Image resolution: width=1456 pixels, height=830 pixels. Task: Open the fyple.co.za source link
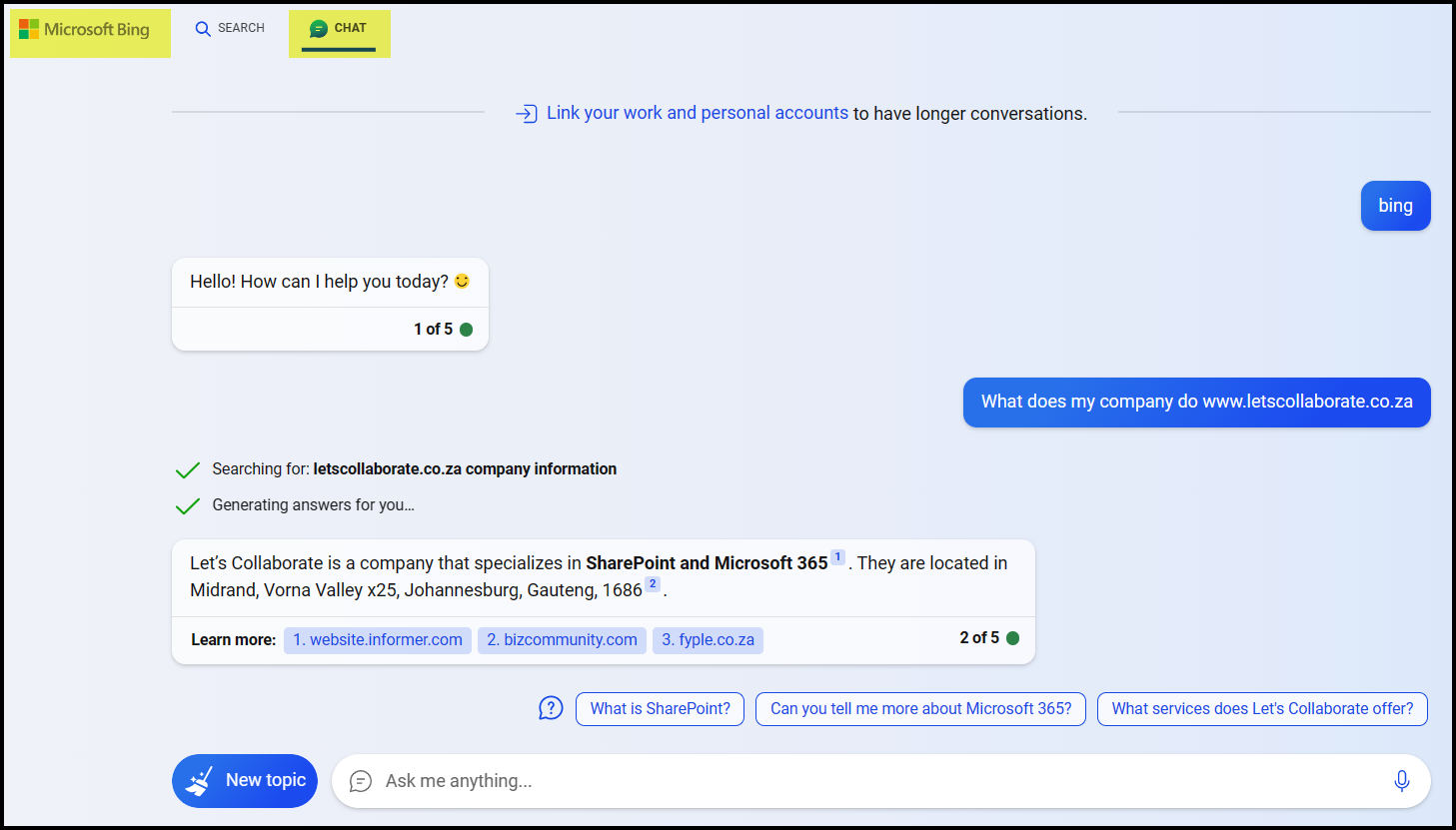(708, 640)
